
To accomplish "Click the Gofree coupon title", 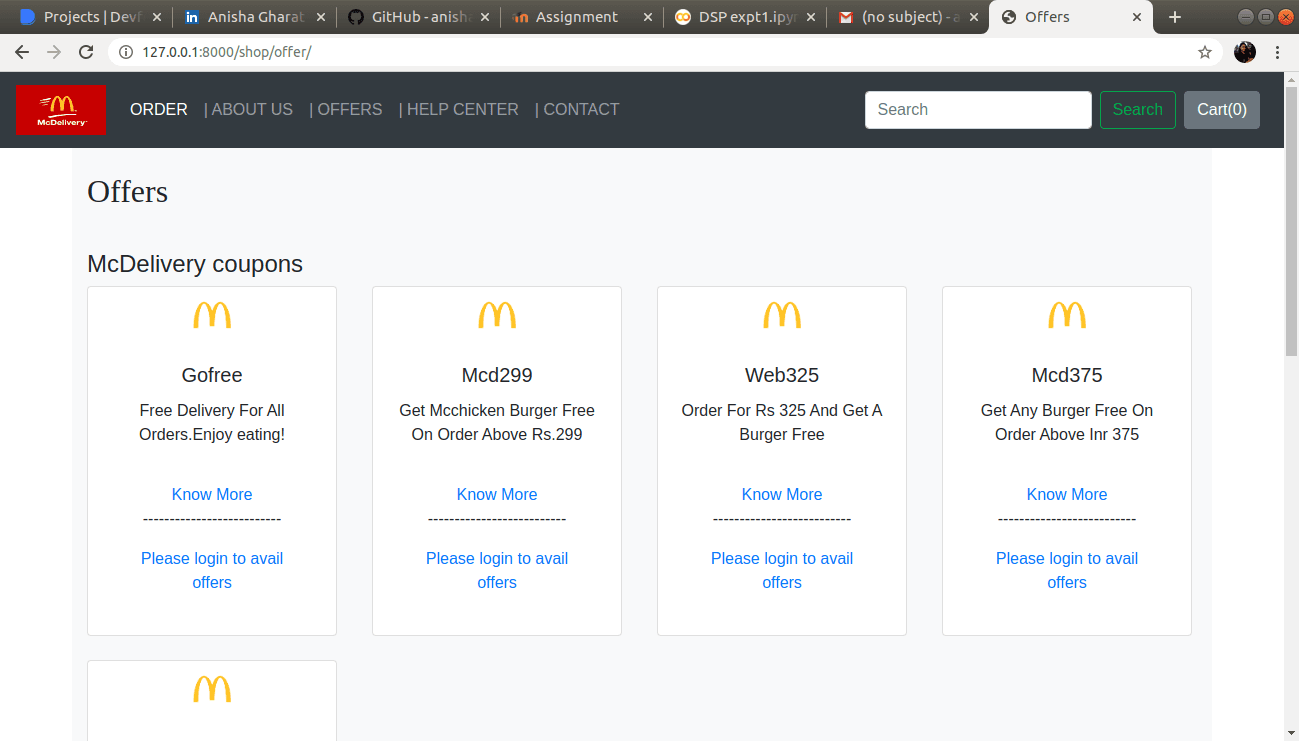I will pos(212,375).
